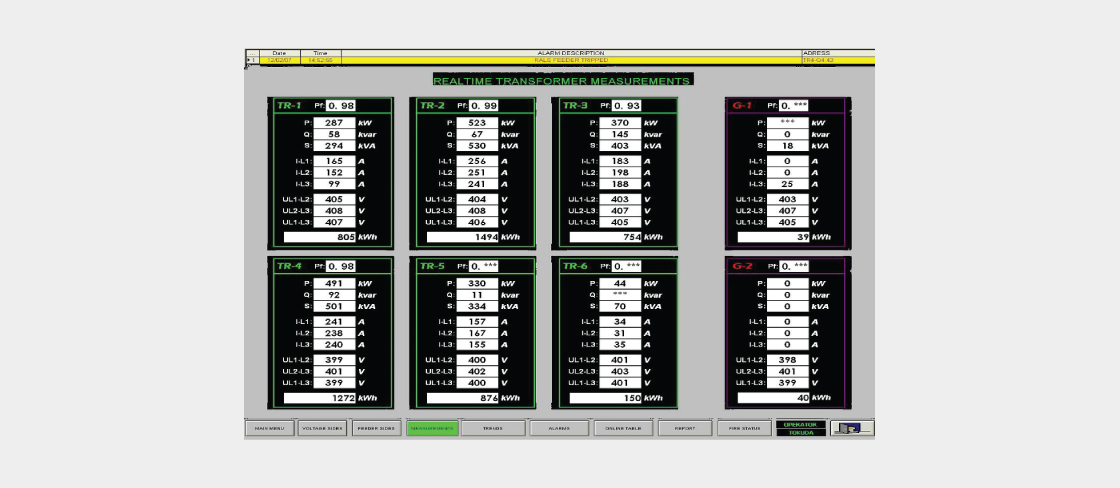The height and width of the screenshot is (488, 1120).
Task: Open the Report page
Action: click(685, 429)
